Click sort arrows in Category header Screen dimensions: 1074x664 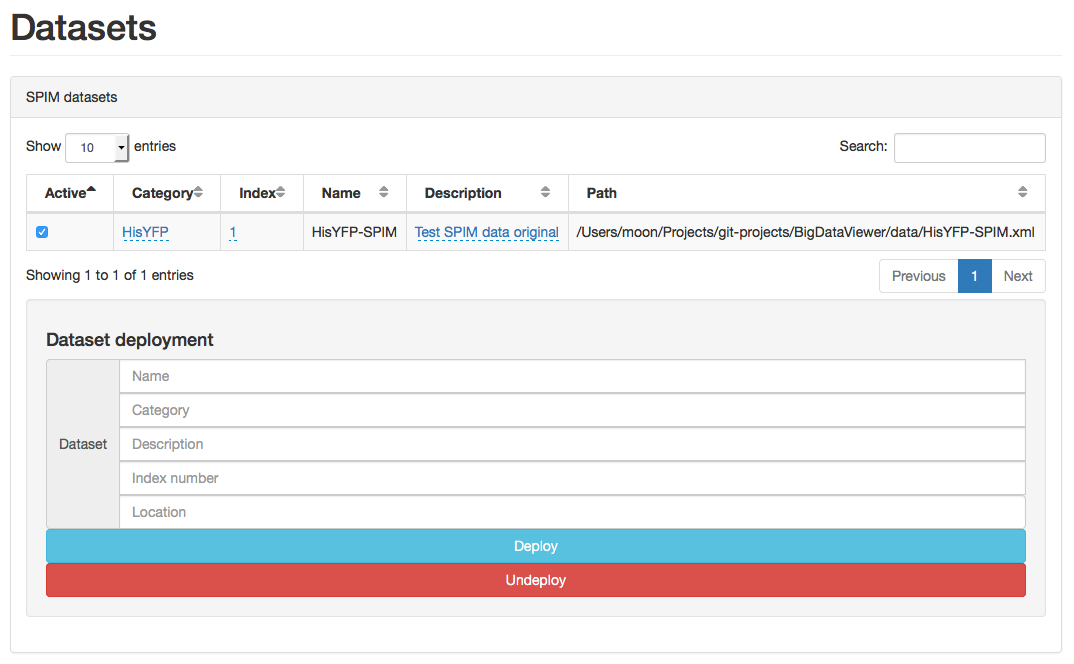tap(198, 193)
